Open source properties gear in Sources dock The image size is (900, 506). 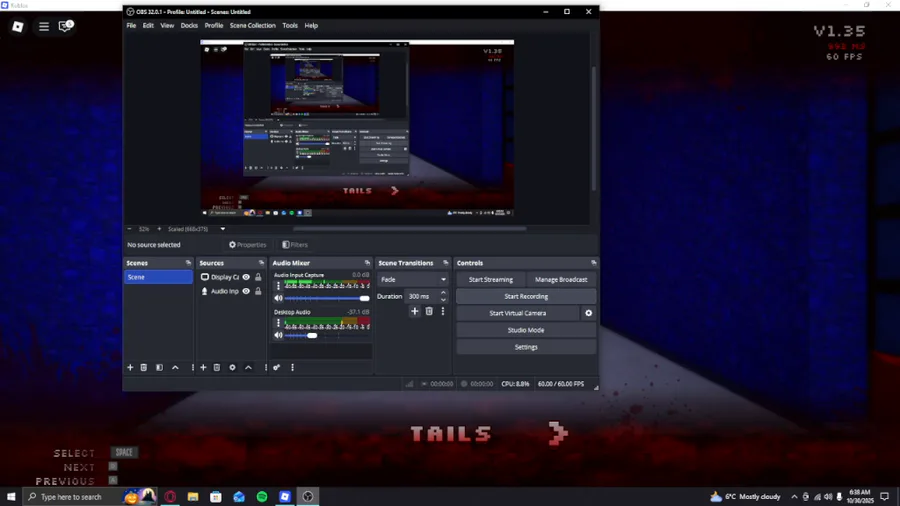pos(232,367)
